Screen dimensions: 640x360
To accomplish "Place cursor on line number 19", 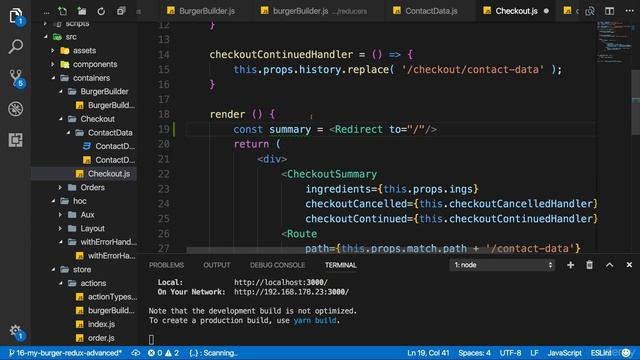I will (164, 129).
